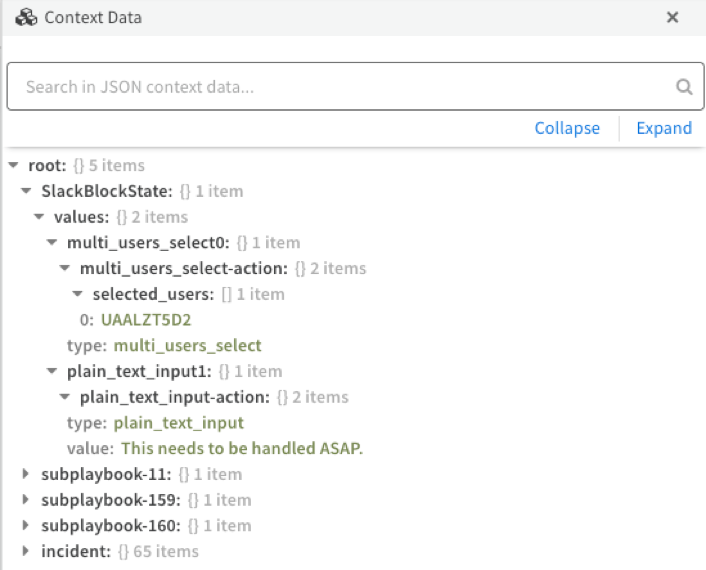This screenshot has width=706, height=570.
Task: Click the search magnifier icon
Action: 684,88
